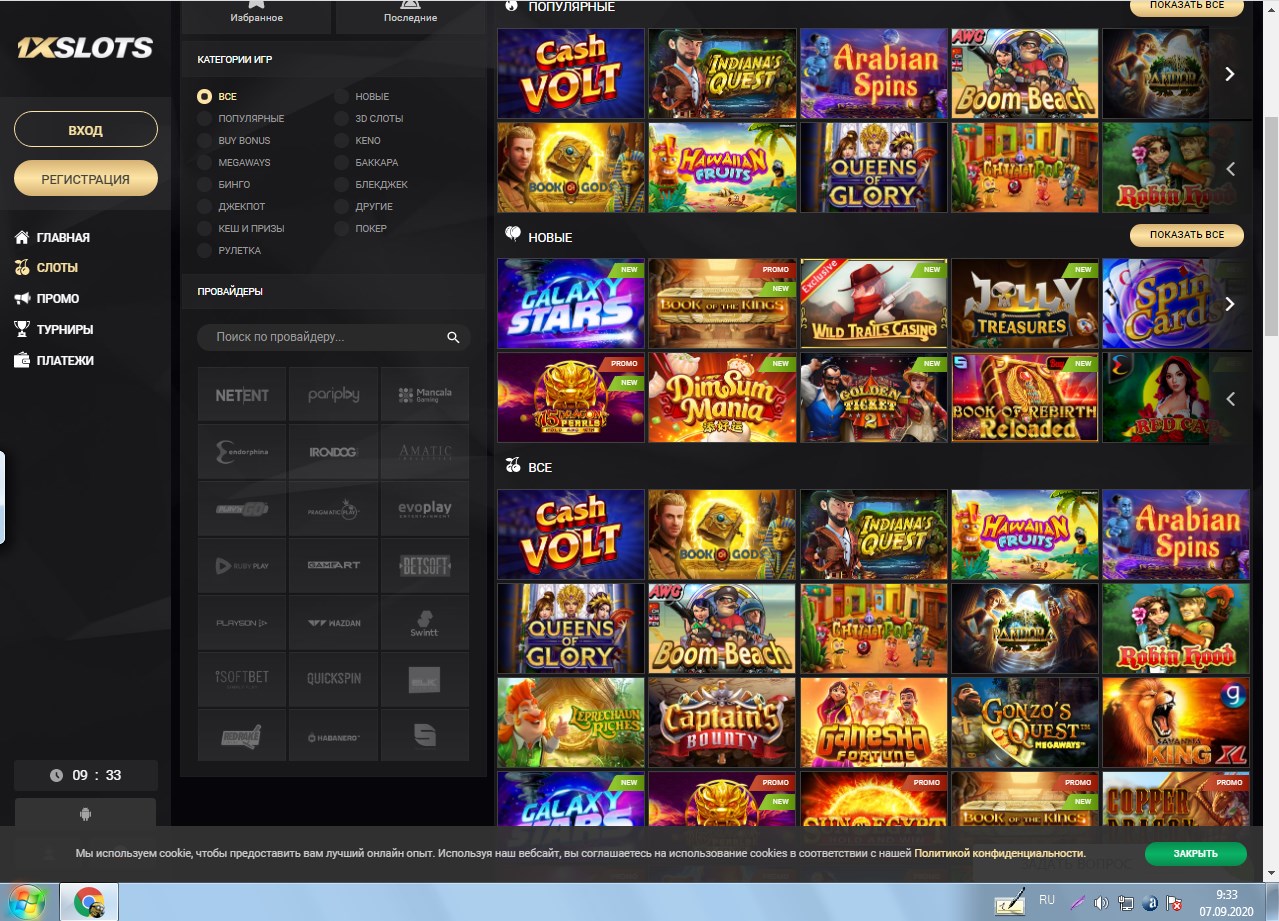Viewport: 1279px width, 921px height.
Task: Select the iSoftBet provider logo
Action: tap(242, 680)
